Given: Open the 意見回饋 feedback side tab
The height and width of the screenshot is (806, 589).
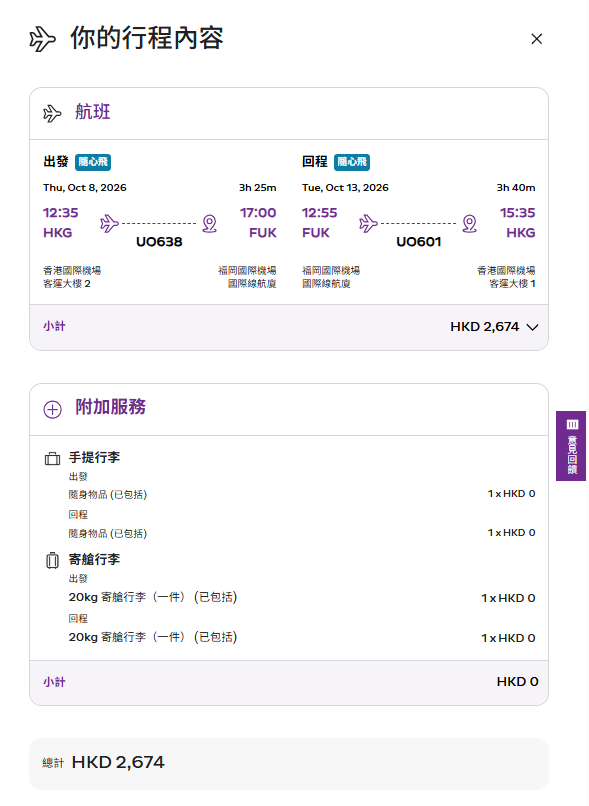Looking at the screenshot, I should 571,446.
